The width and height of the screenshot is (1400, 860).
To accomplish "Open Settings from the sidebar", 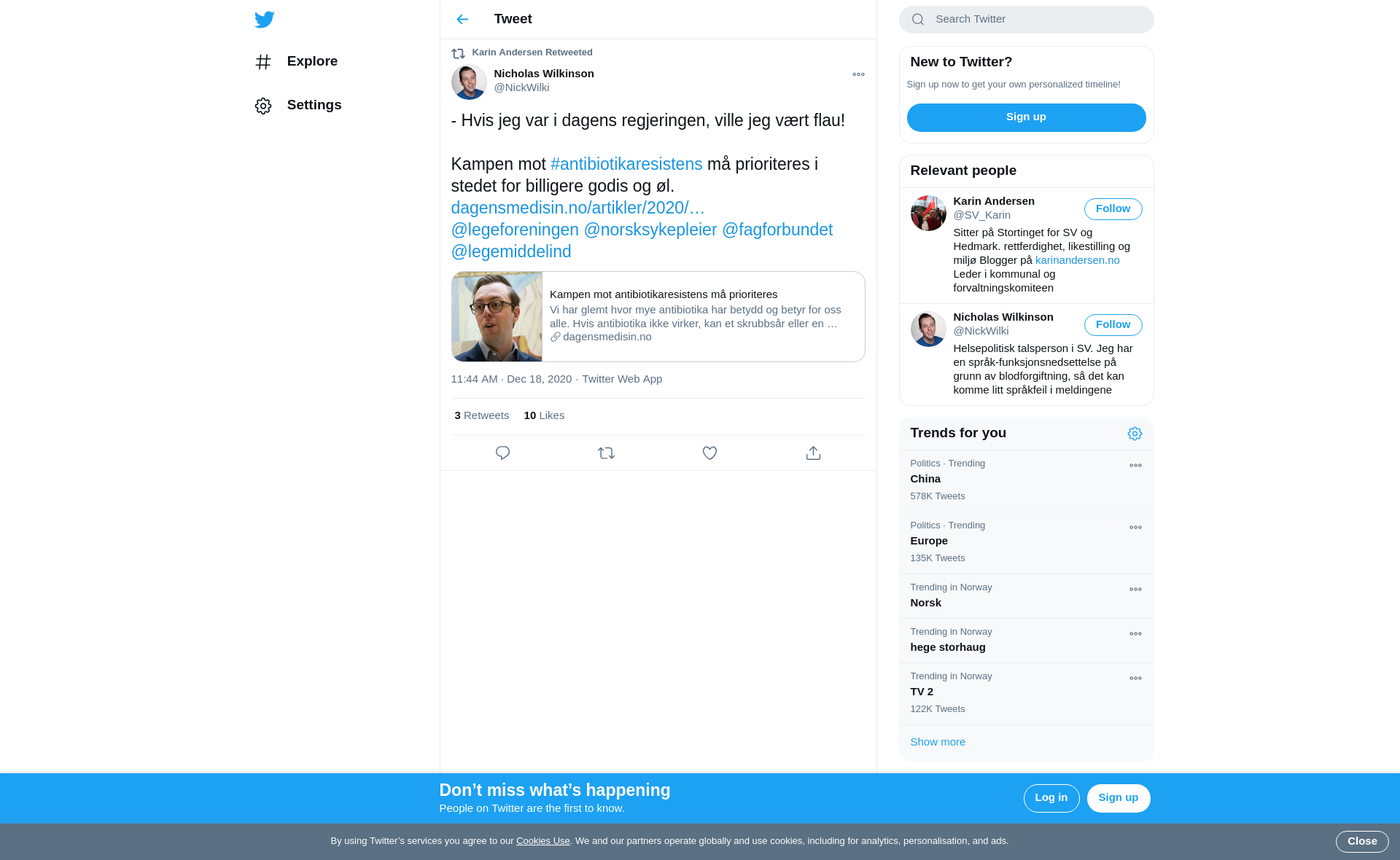I will tap(299, 106).
